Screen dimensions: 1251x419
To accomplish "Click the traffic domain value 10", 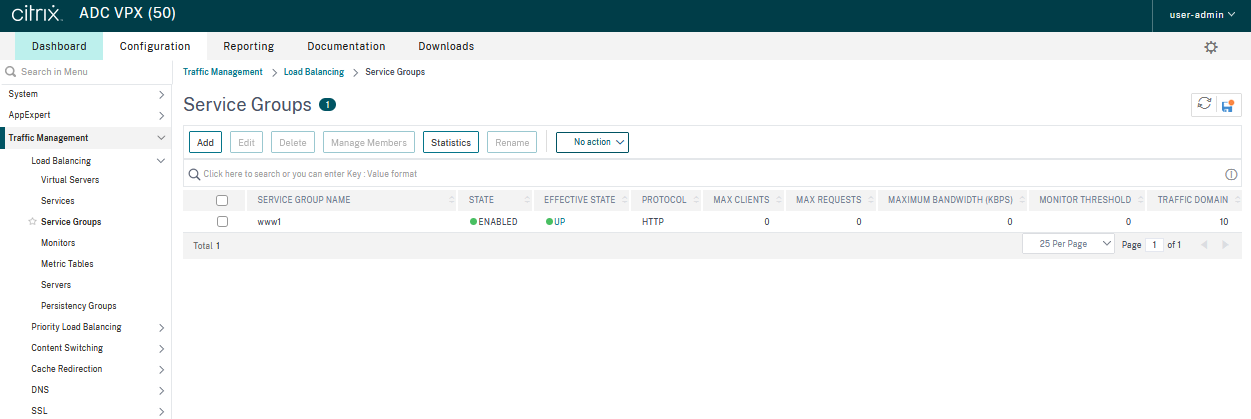I will [x=1224, y=222].
